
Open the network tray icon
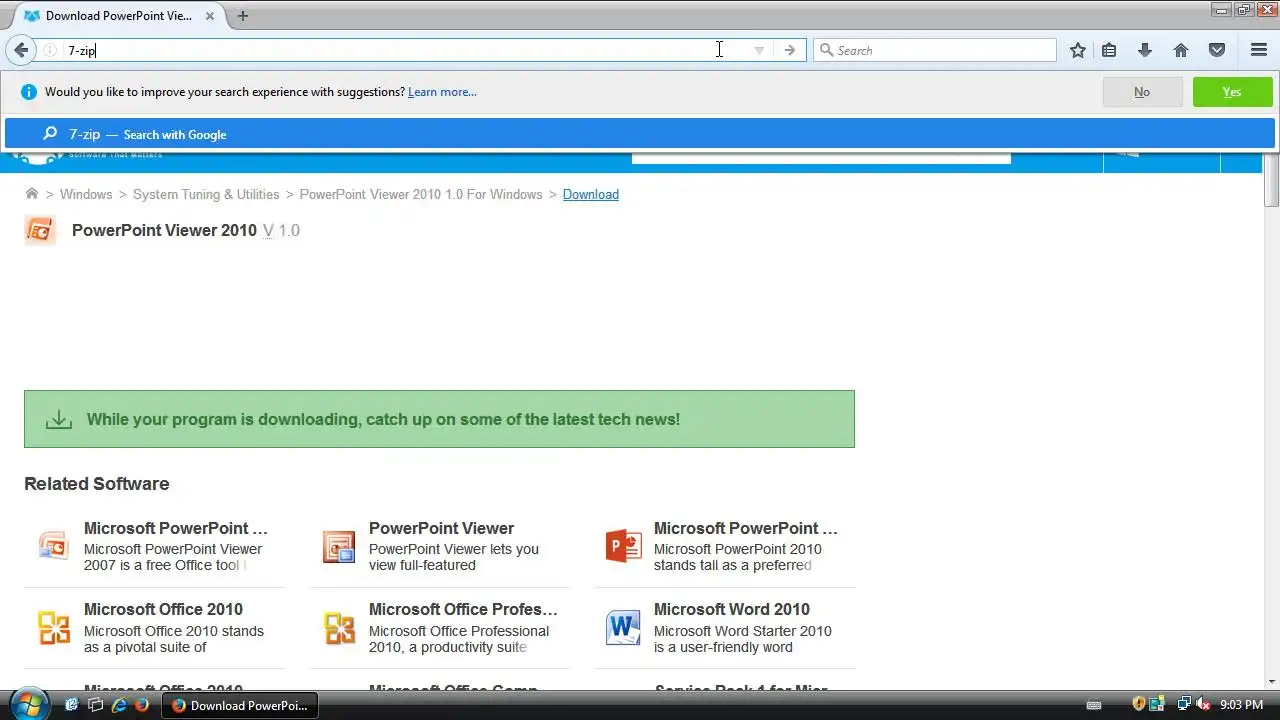coord(1184,705)
